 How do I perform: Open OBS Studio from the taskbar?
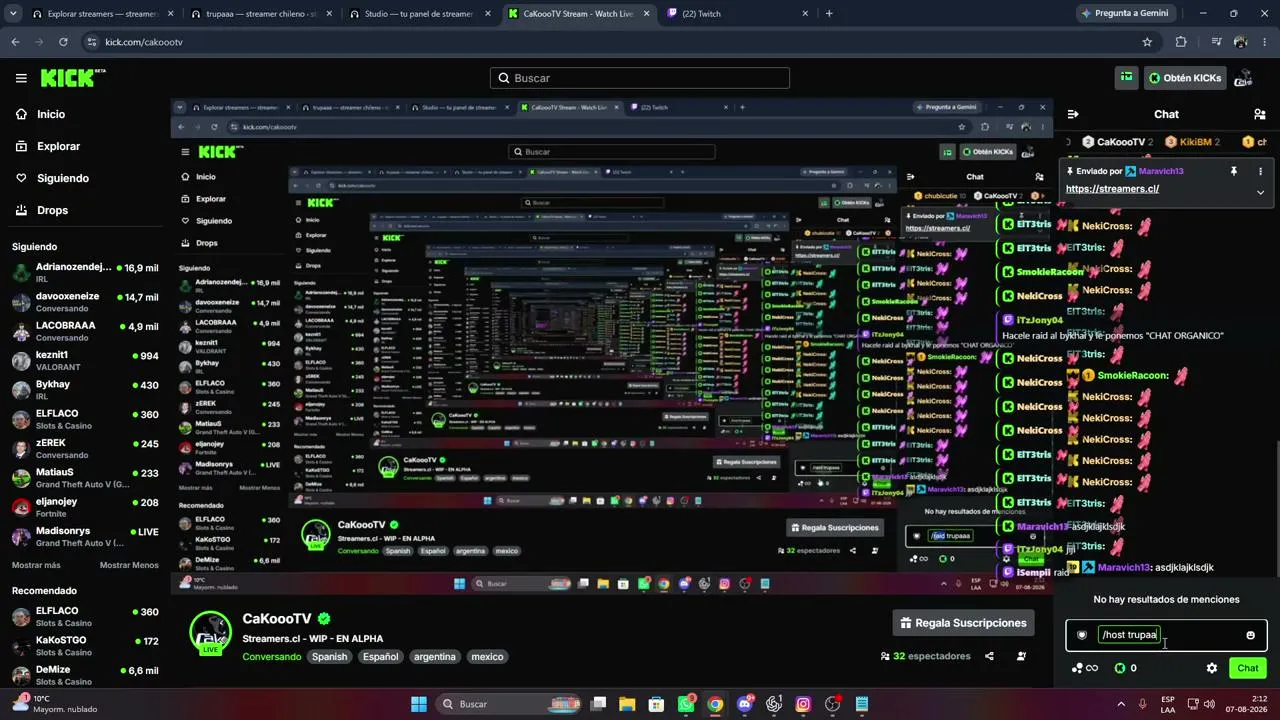coord(833,704)
